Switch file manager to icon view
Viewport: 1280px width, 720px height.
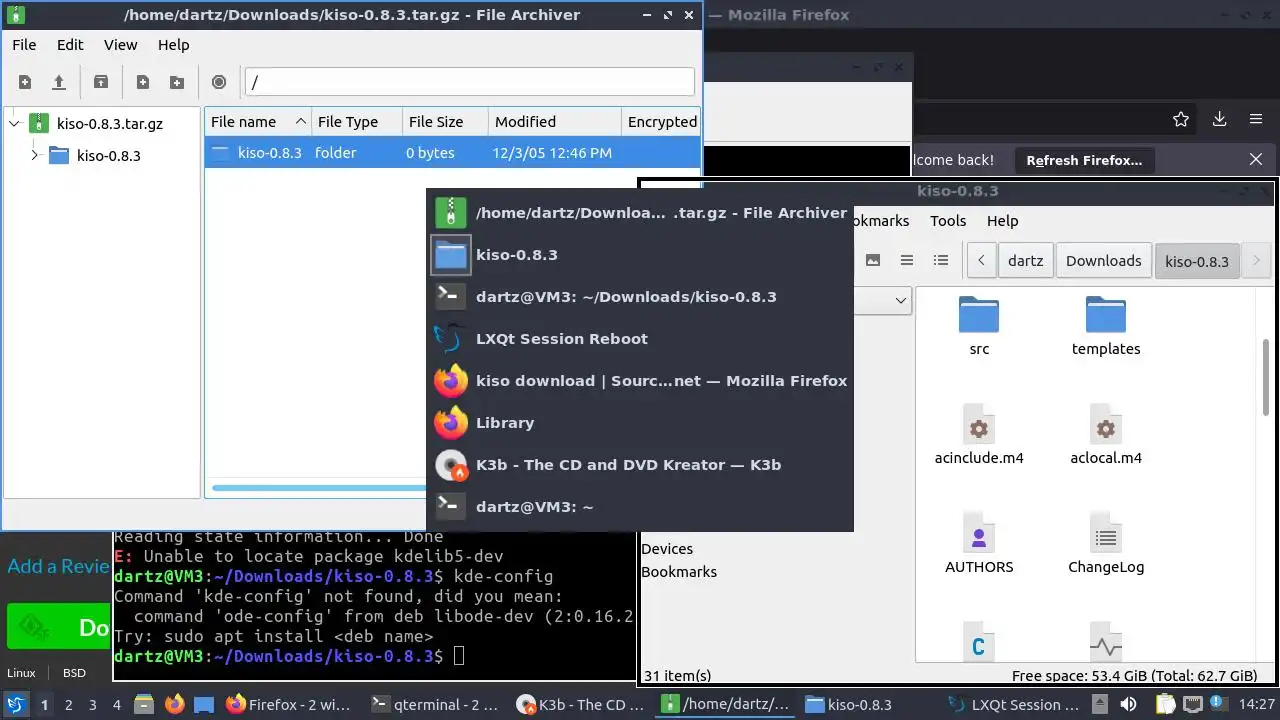873,260
